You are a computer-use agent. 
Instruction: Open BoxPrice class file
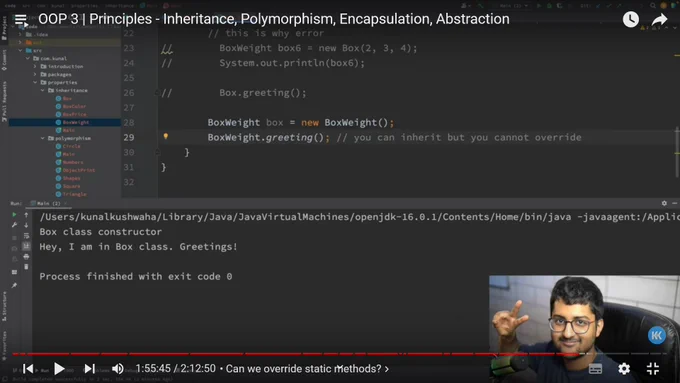pos(71,114)
